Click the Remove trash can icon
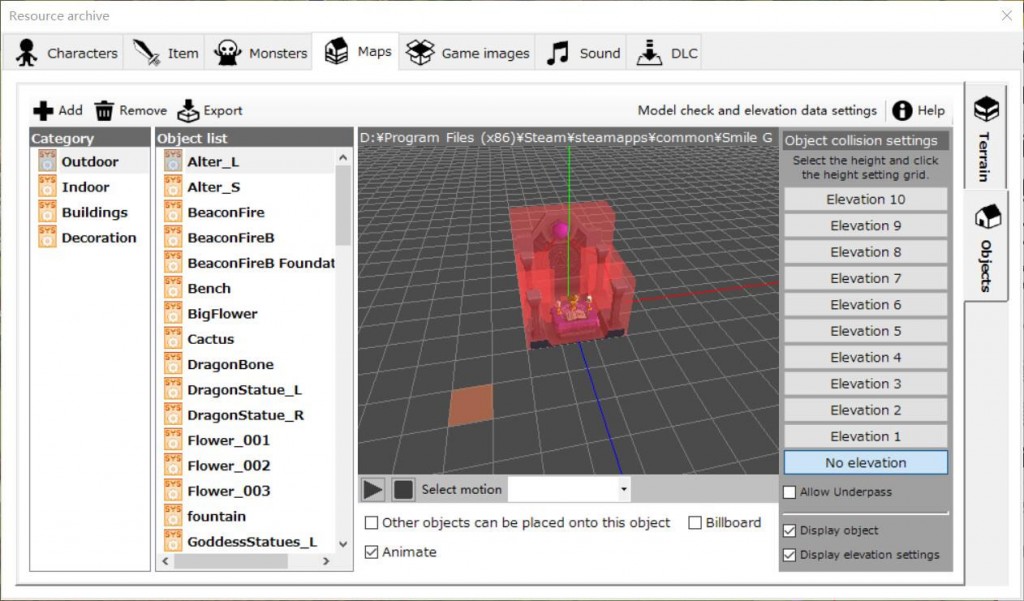 104,111
